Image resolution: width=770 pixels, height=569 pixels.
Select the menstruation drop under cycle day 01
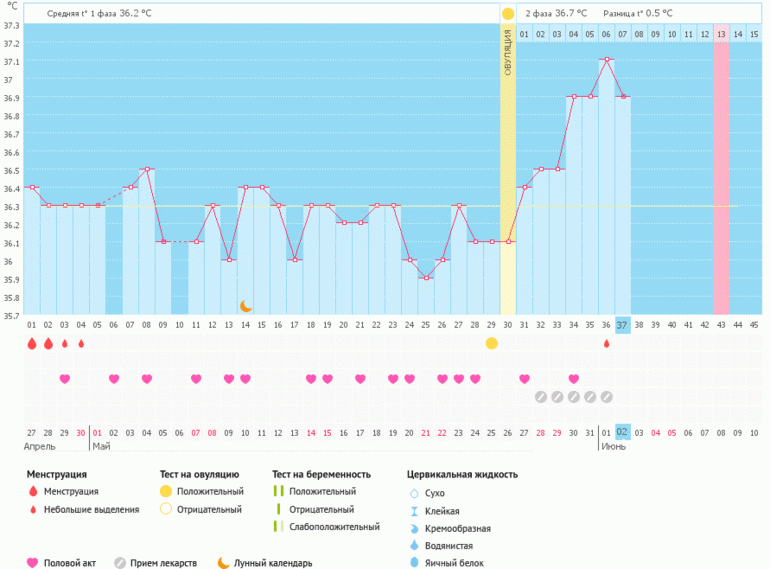tap(32, 343)
